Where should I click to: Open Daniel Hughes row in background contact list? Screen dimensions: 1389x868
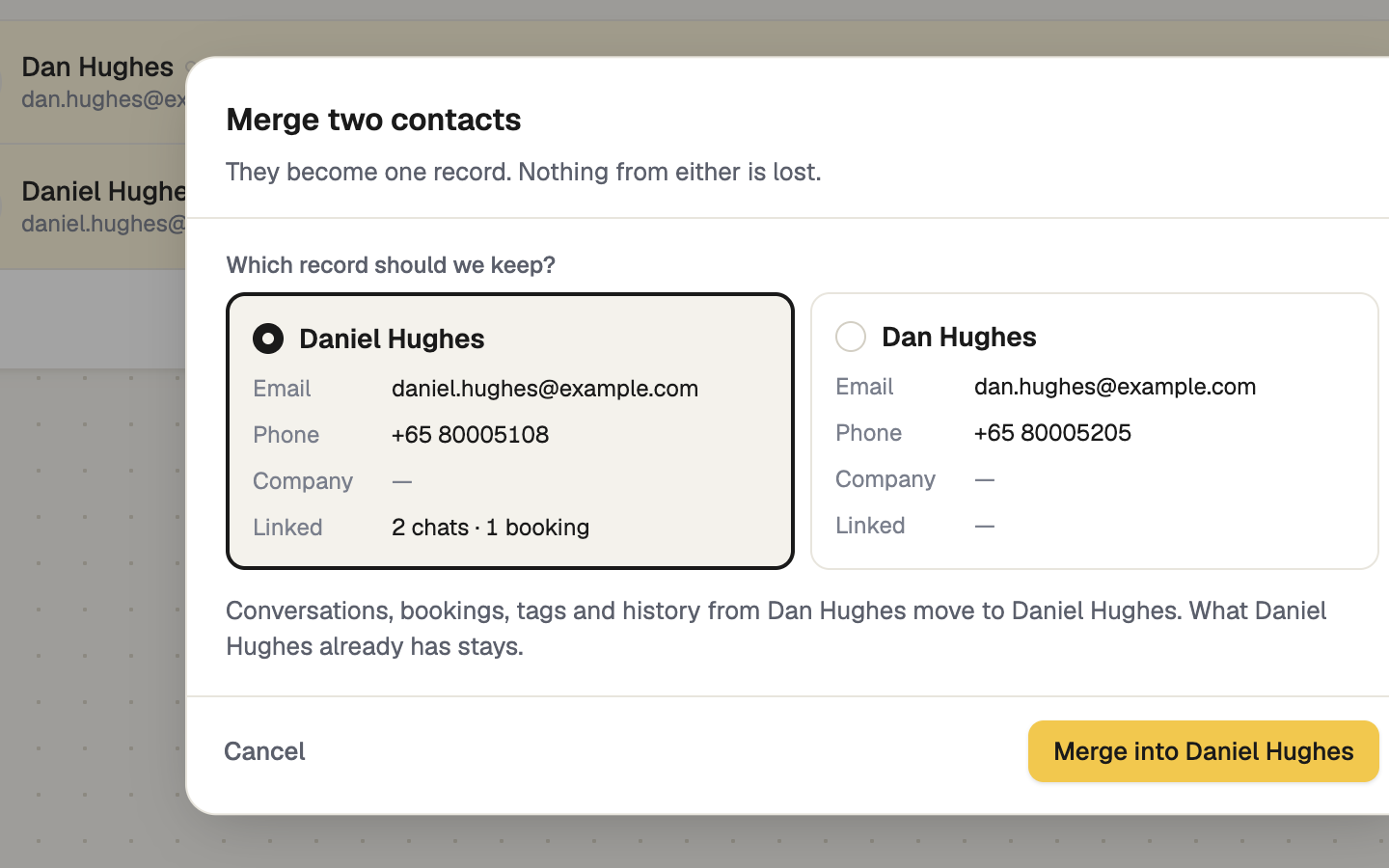tap(93, 206)
